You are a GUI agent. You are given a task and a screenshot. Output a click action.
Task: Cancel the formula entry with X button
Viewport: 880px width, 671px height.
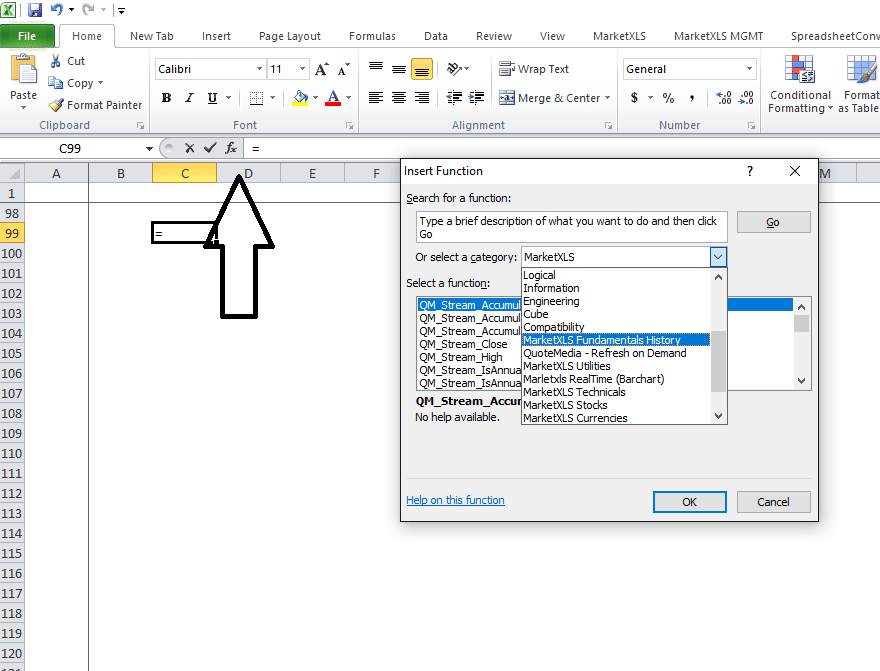click(x=189, y=148)
